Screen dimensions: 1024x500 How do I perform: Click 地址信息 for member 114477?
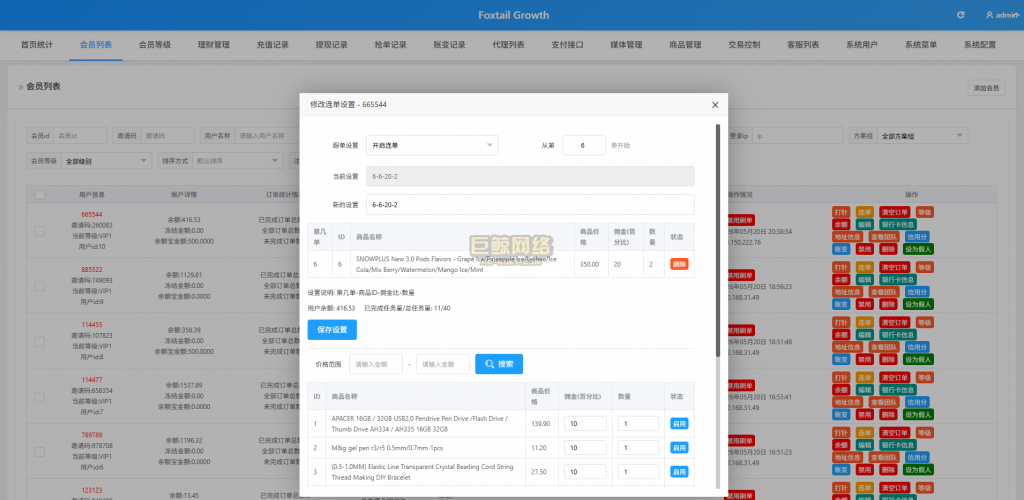coord(848,402)
